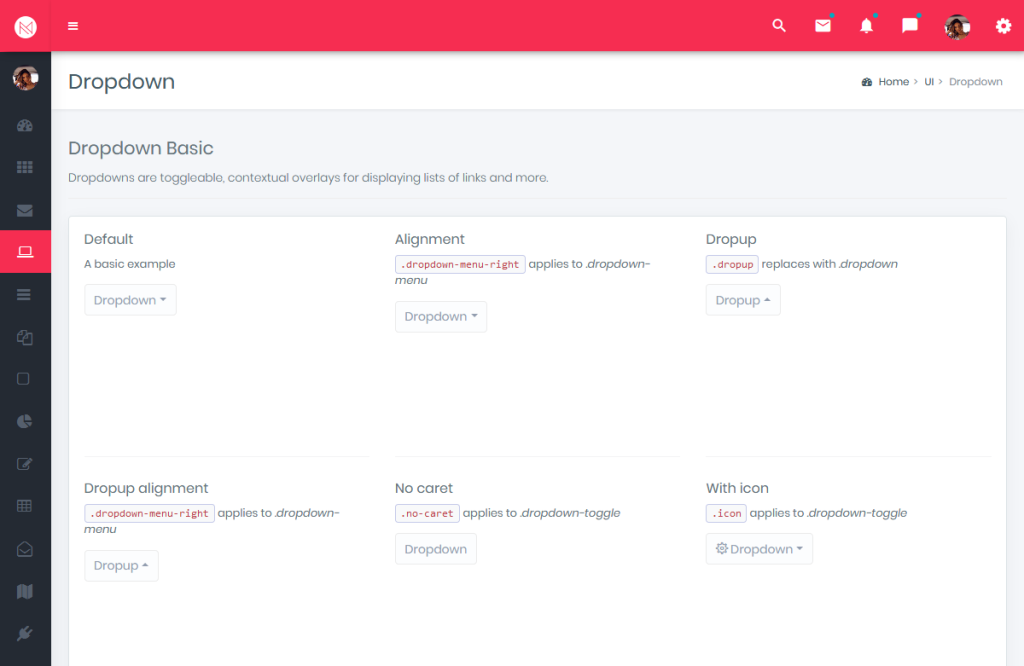The height and width of the screenshot is (666, 1024).
Task: Select the laptop UI icon in sidebar
Action: pyautogui.click(x=25, y=251)
